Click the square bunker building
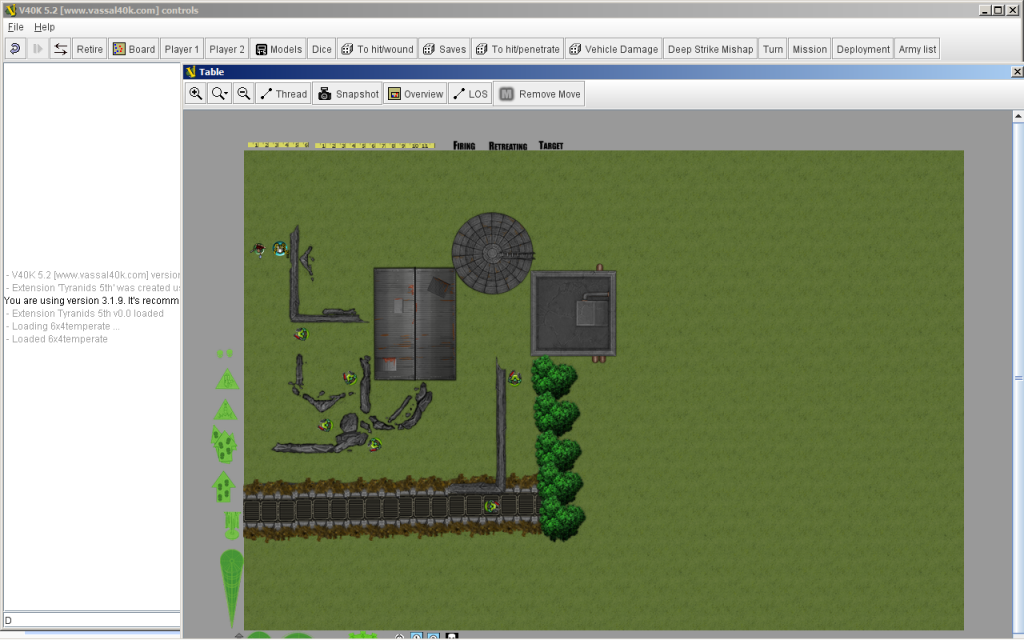The width and height of the screenshot is (1024, 640). click(573, 313)
